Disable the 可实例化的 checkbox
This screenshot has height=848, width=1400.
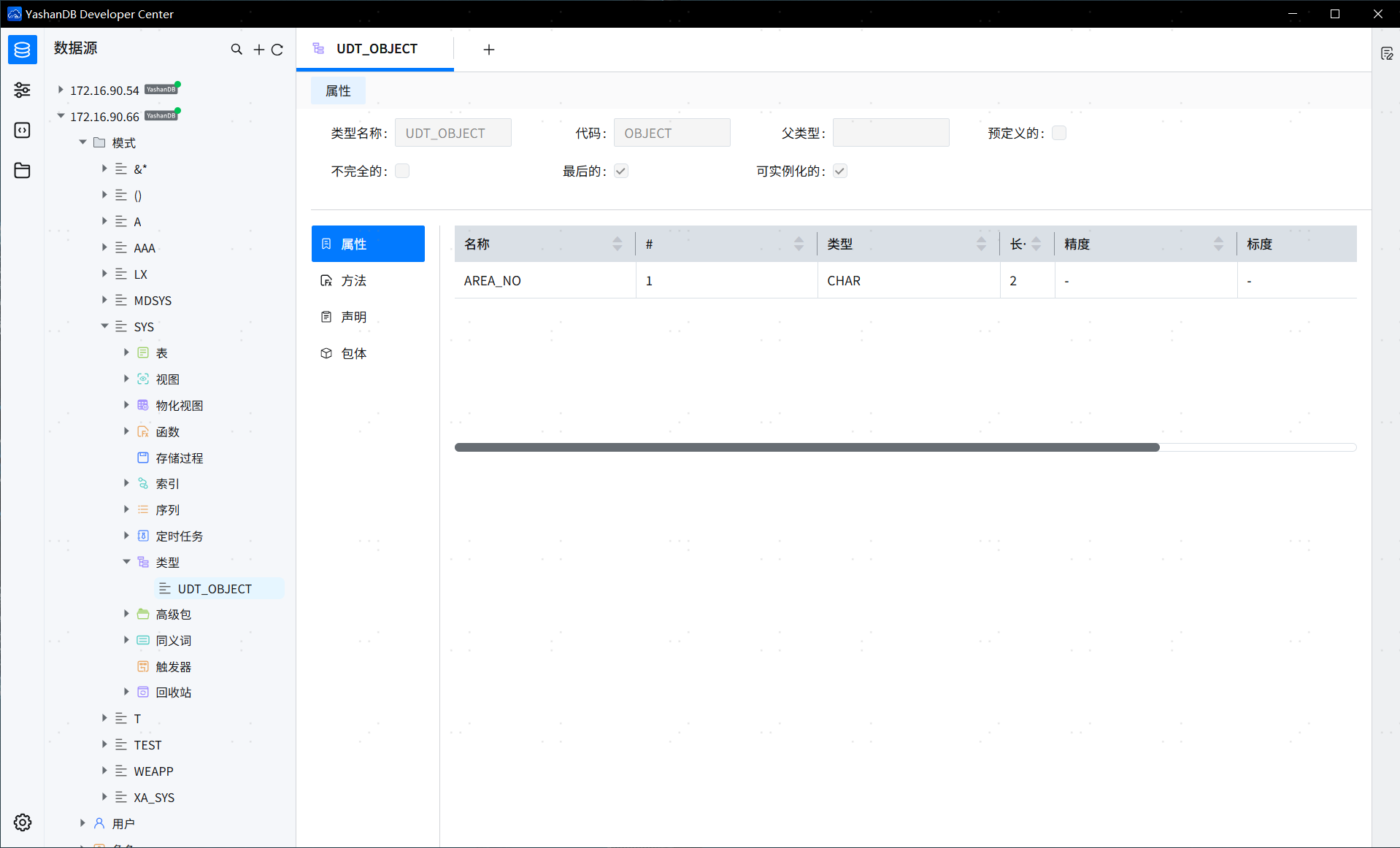(x=839, y=170)
